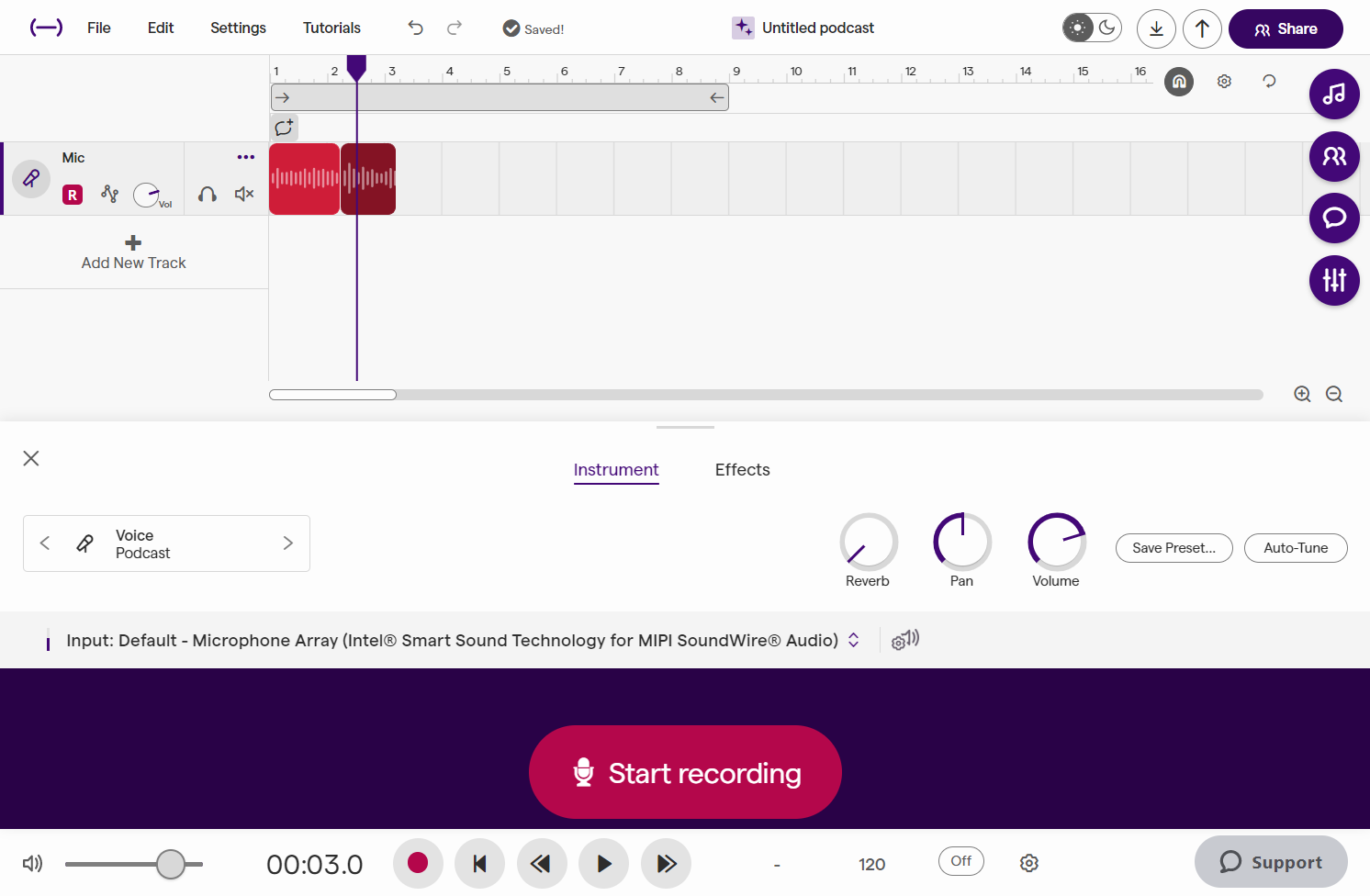Select the dark red second audio clip
The height and width of the screenshot is (896, 1370).
(x=368, y=179)
